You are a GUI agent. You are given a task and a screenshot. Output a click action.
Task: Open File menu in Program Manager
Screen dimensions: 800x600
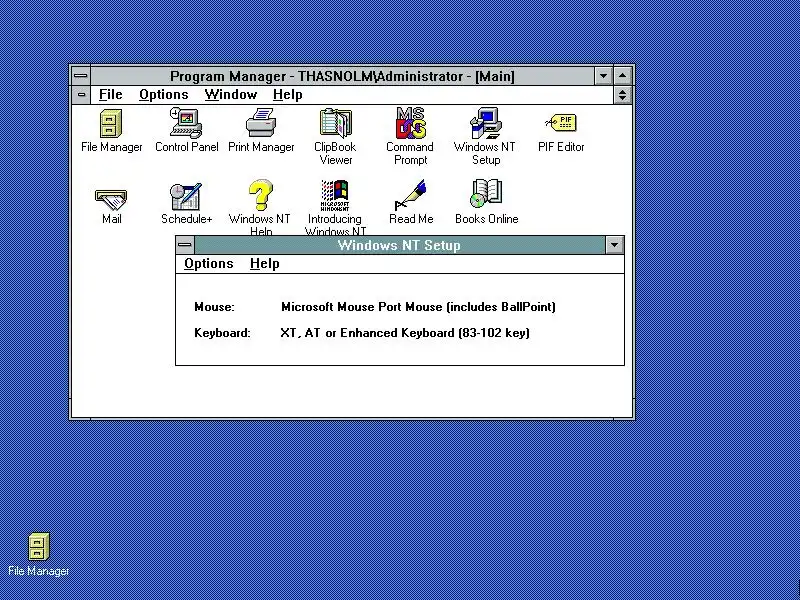click(111, 94)
